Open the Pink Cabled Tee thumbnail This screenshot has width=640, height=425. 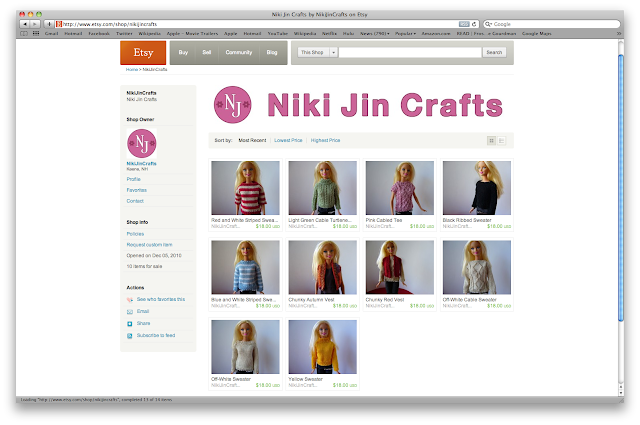pos(400,188)
